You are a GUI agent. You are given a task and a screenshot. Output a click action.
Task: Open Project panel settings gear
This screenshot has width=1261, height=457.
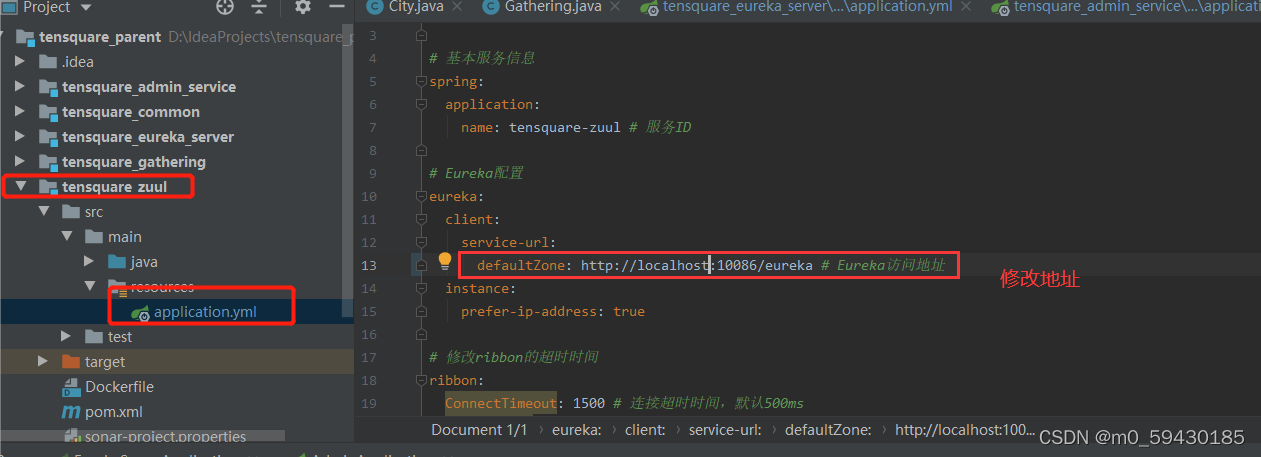pos(303,7)
